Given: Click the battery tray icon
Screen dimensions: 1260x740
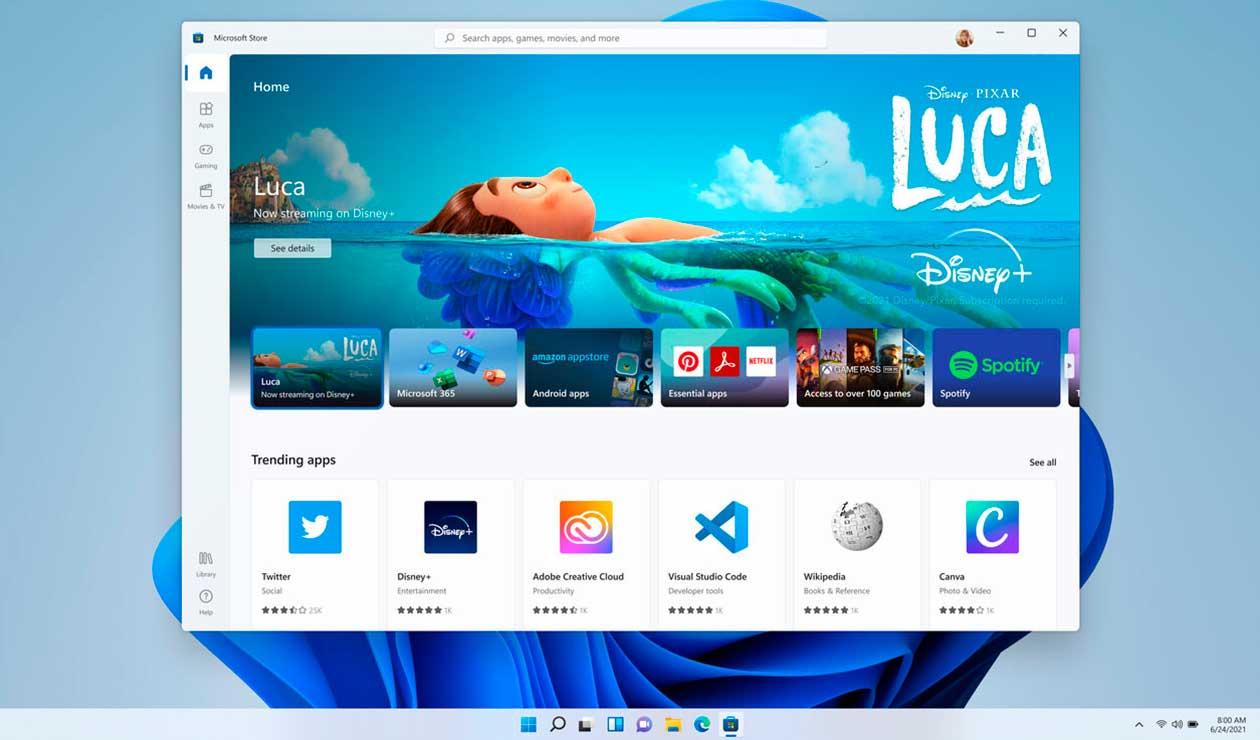Looking at the screenshot, I should [1193, 724].
